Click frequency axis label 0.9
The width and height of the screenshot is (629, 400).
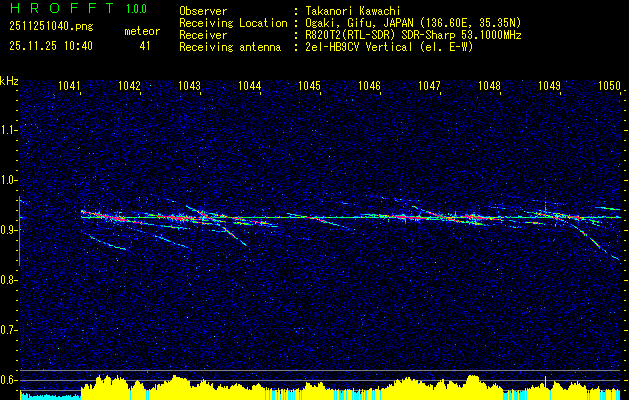(x=8, y=230)
